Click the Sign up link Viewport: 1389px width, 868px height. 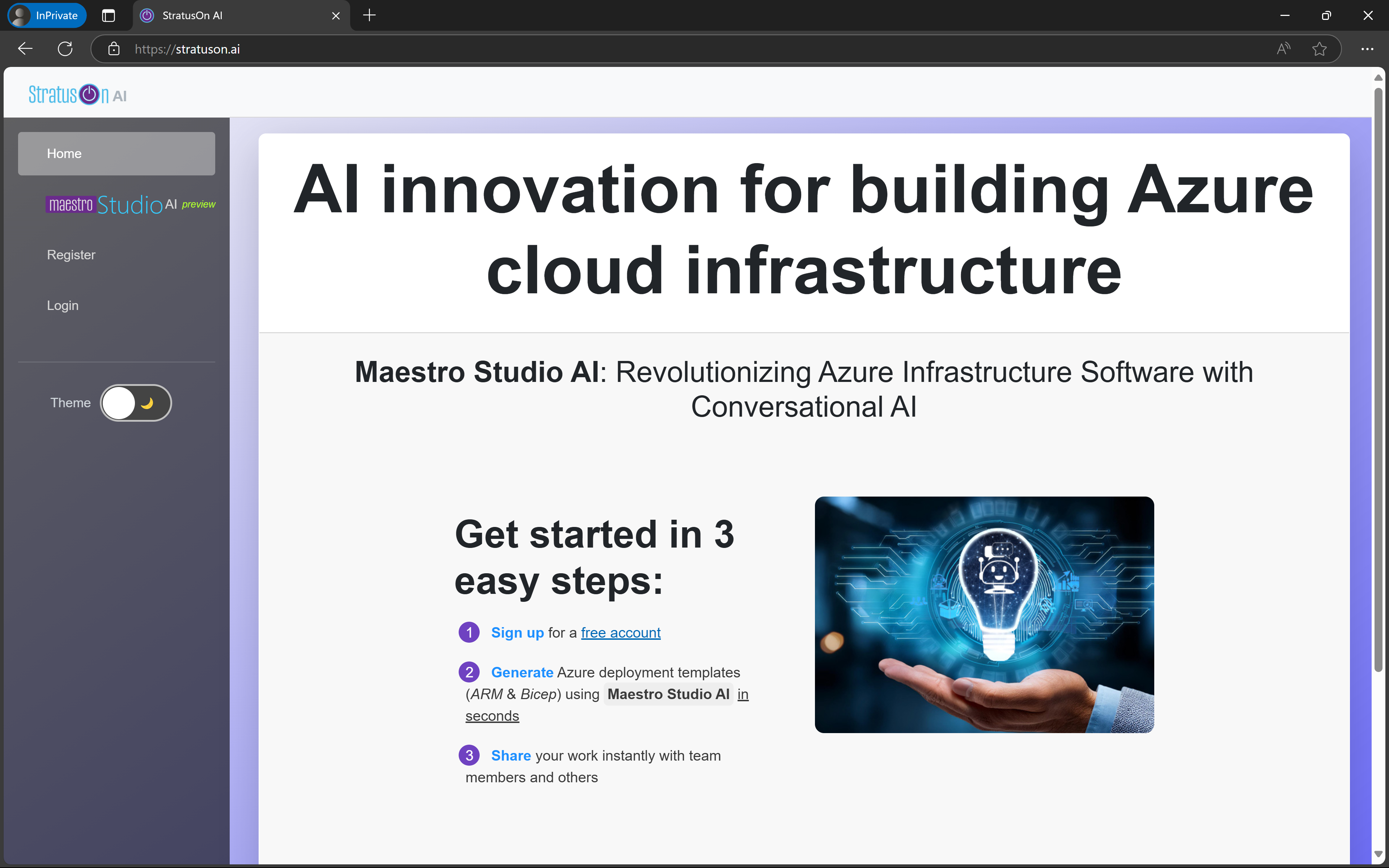(x=517, y=632)
